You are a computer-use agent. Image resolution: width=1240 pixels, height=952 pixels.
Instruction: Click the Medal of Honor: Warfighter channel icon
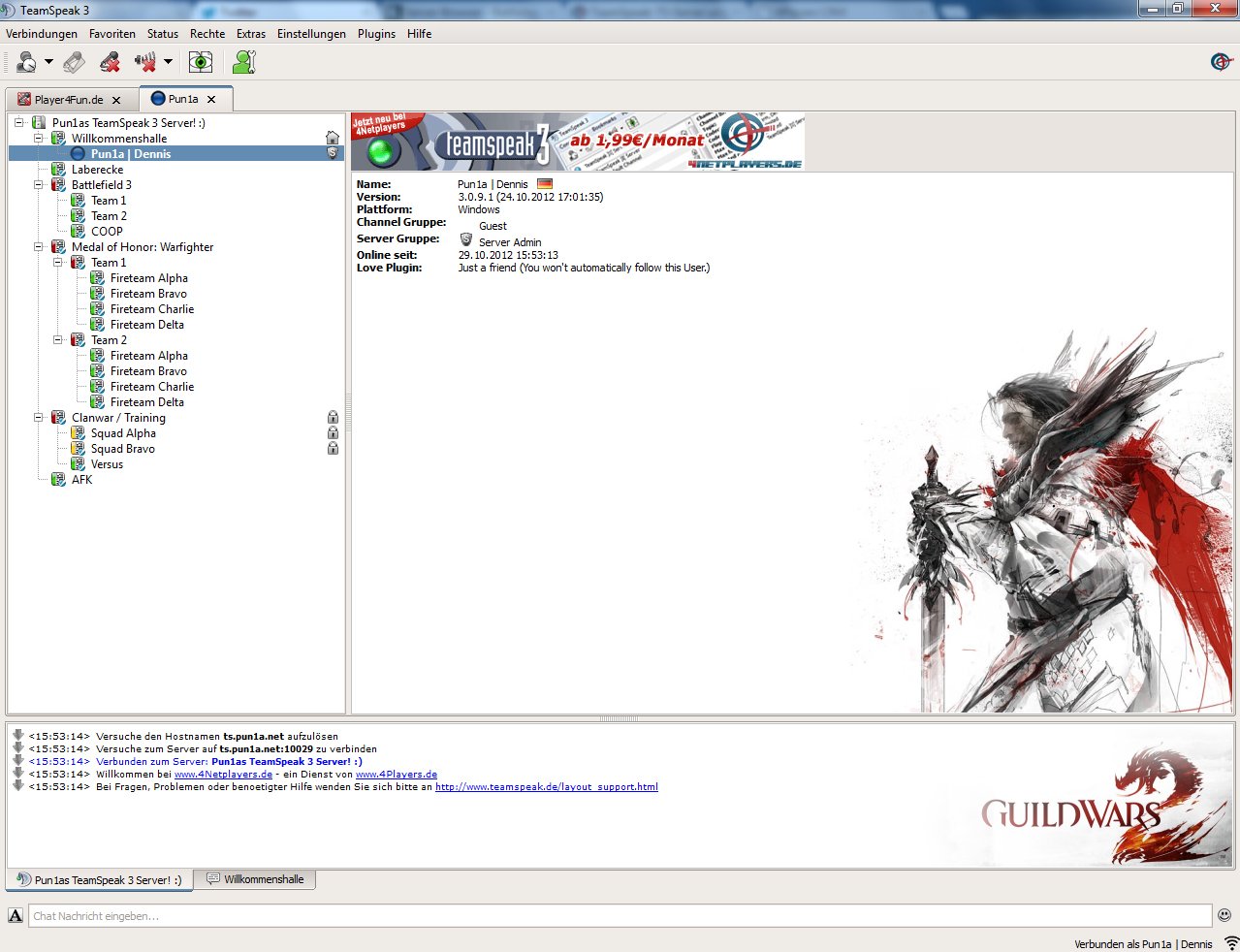58,247
